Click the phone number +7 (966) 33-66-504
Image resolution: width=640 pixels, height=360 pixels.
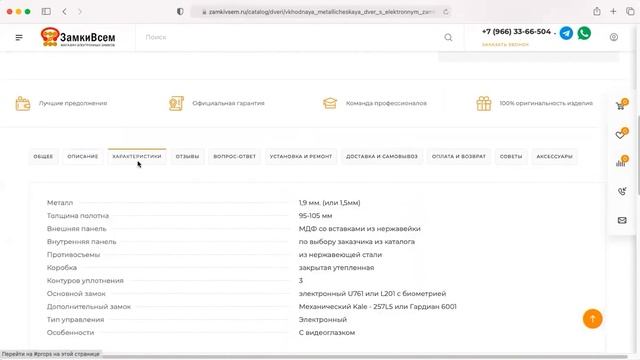point(516,32)
